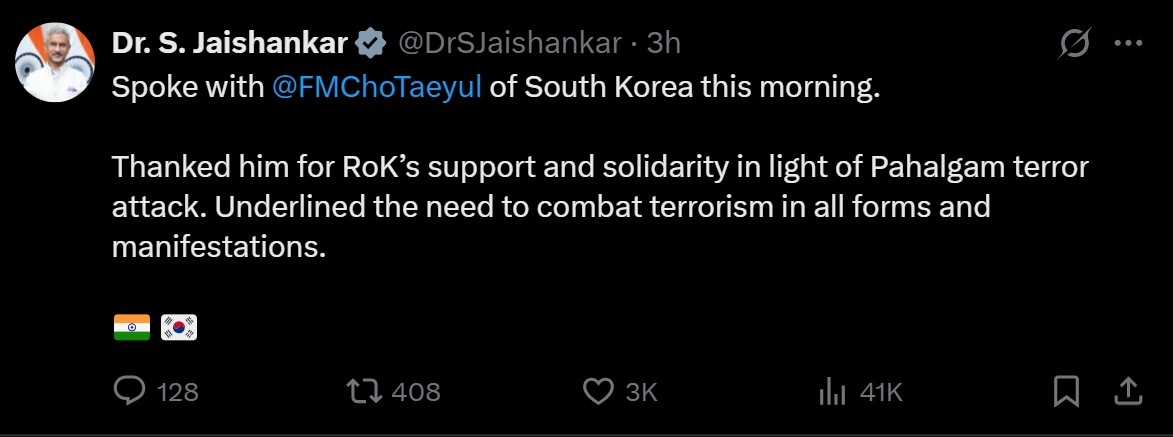1173x437 pixels.
Task: Click the 408 reposts count
Action: click(416, 392)
